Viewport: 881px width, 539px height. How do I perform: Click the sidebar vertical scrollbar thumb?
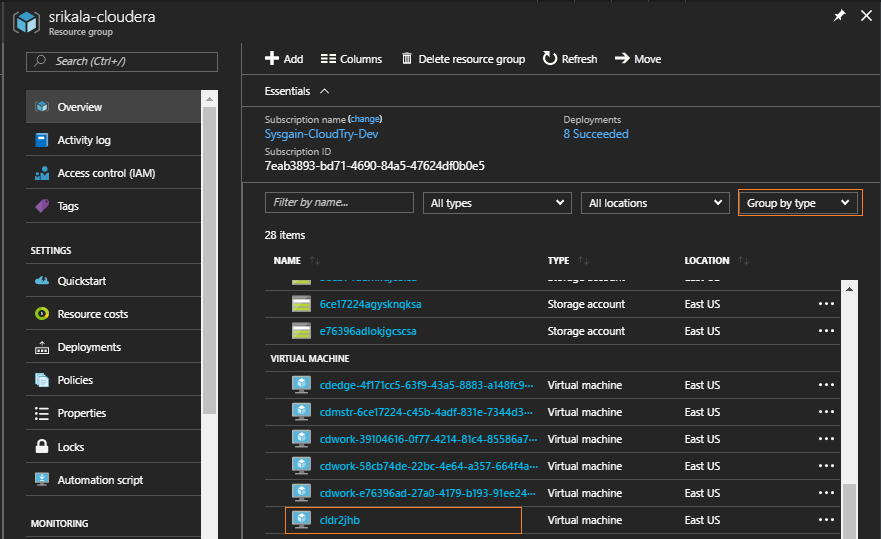coord(209,260)
